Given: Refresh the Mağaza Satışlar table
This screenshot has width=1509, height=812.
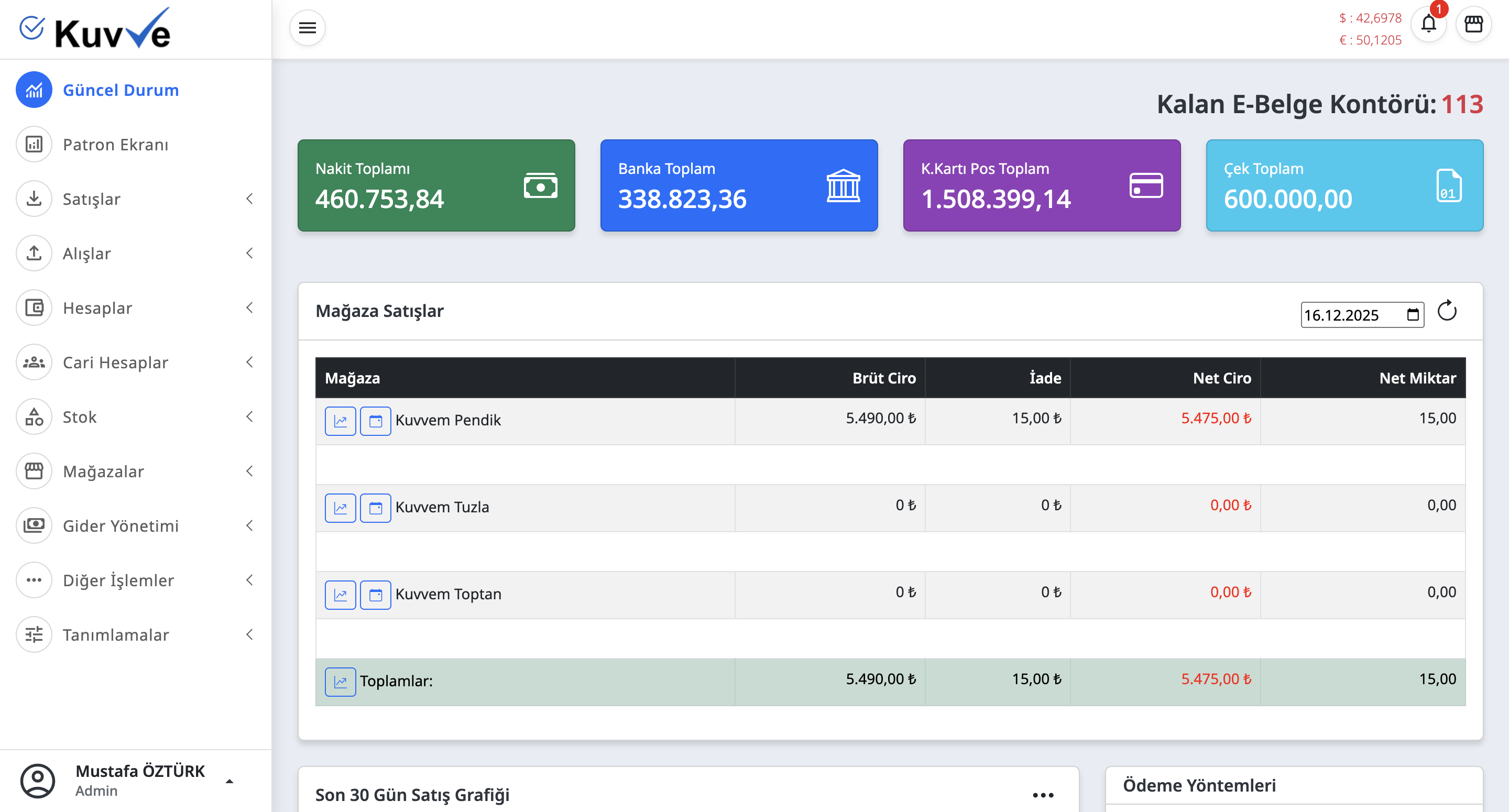Looking at the screenshot, I should [x=1448, y=312].
